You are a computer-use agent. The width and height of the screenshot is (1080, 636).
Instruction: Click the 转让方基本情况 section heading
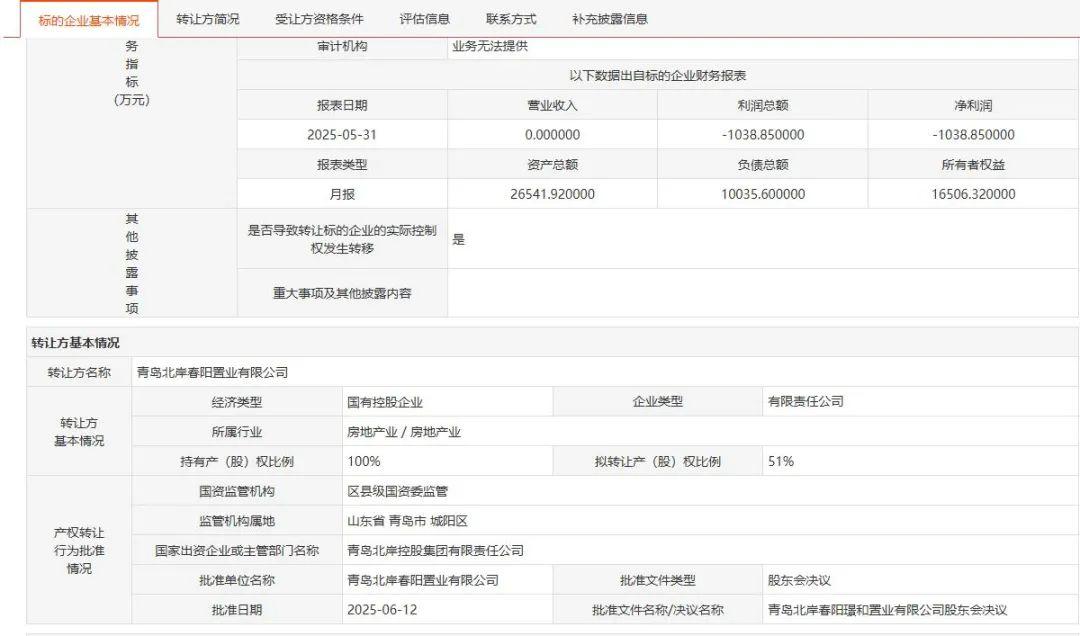pyautogui.click(x=75, y=342)
